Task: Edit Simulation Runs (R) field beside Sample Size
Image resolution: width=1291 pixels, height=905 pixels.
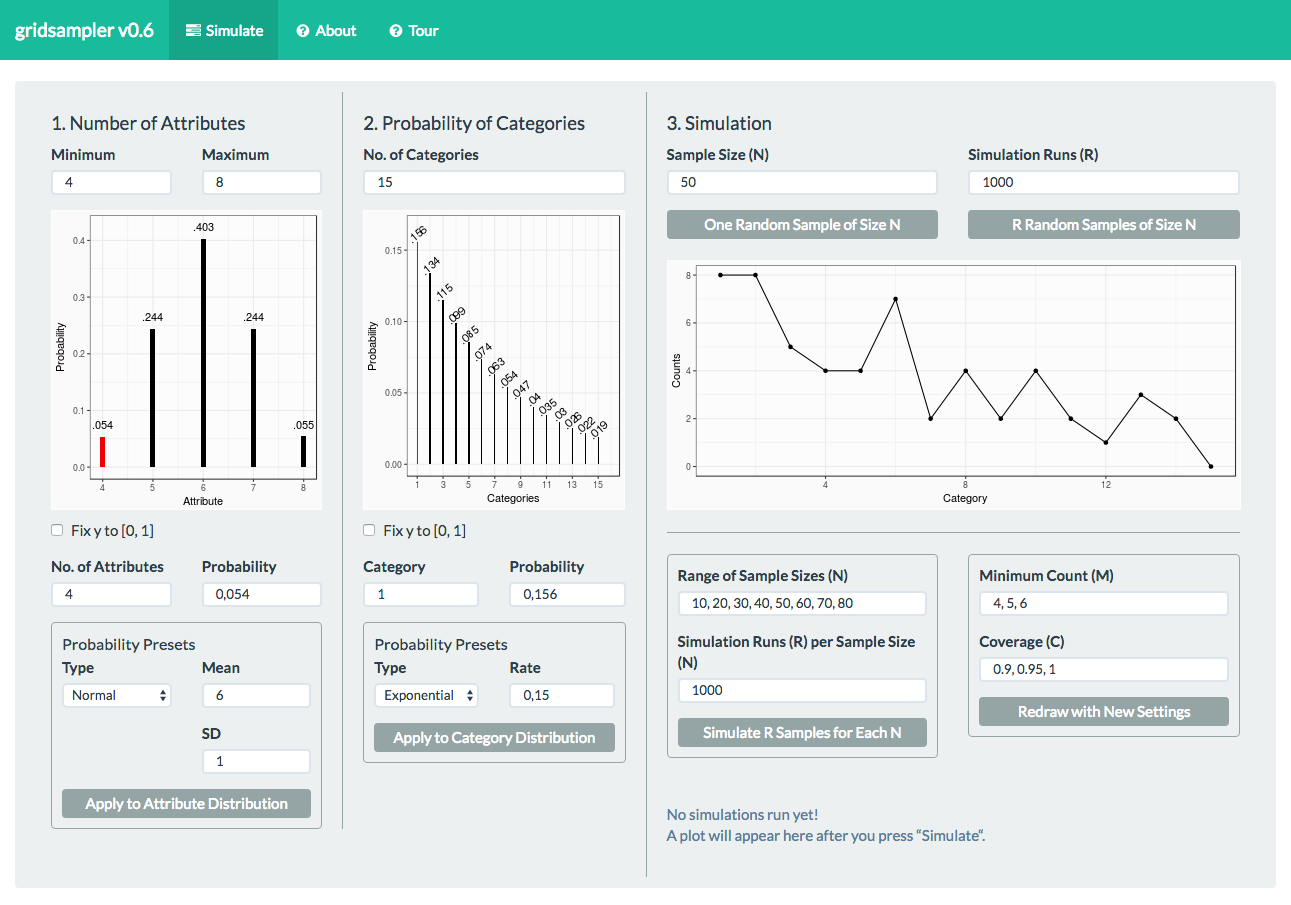Action: (x=1104, y=183)
